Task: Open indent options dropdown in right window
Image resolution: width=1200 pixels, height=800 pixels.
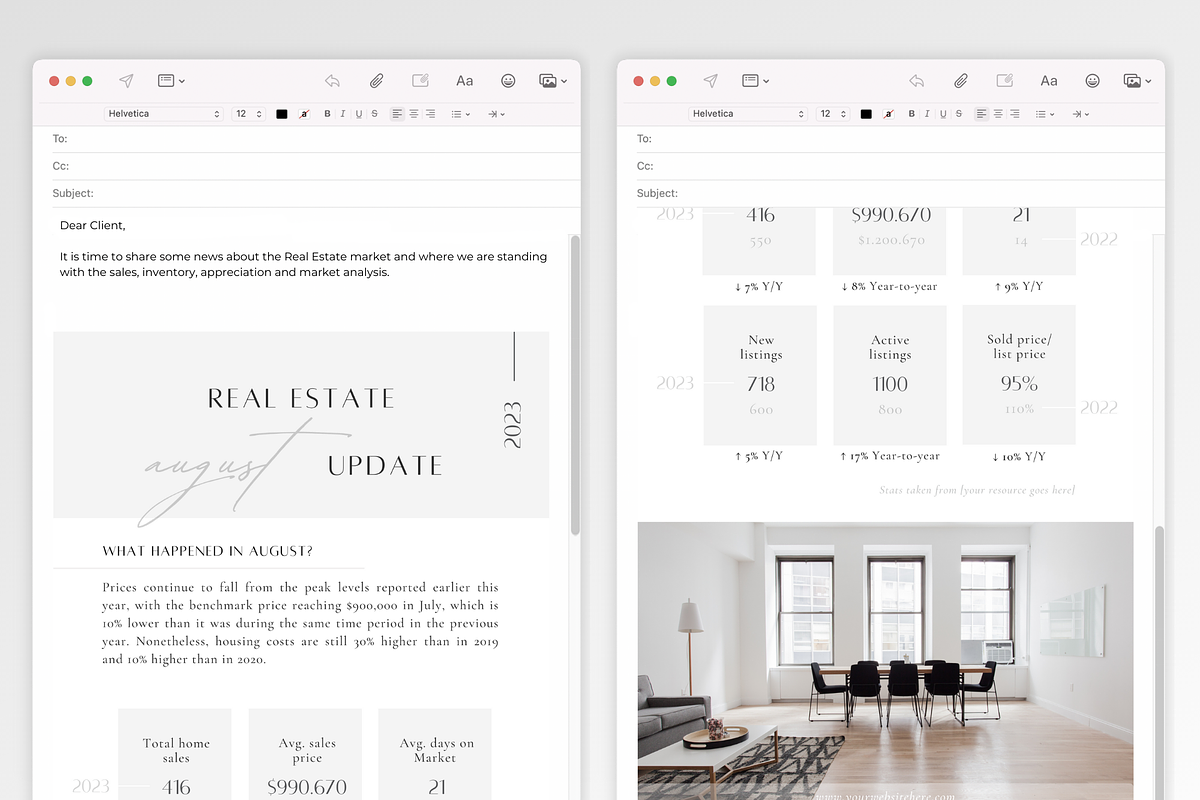Action: 1080,114
